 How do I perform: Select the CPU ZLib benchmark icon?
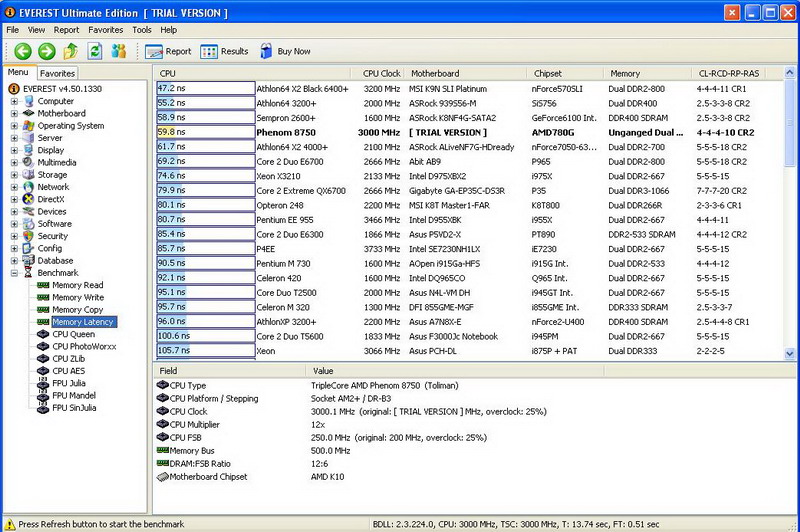coord(43,359)
